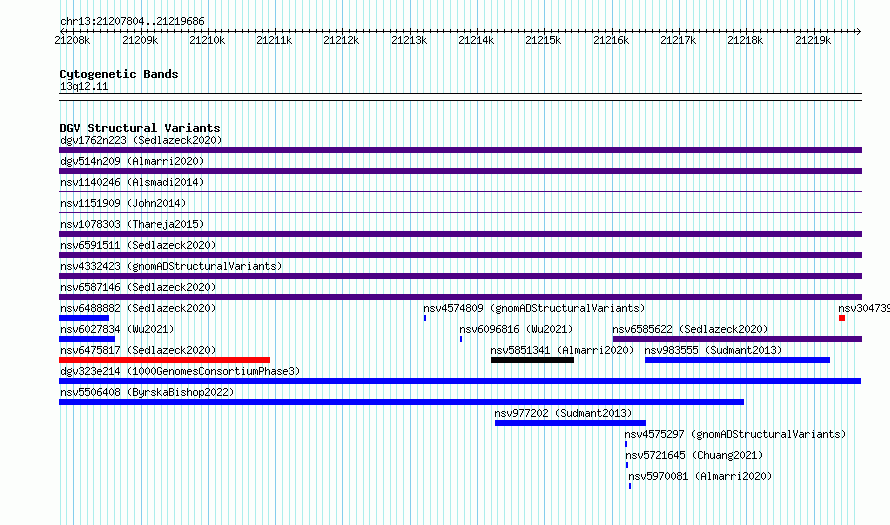Viewport: 890px width, 525px height.
Task: Click the blue dgv323e214 variant bar
Action: click(460, 381)
